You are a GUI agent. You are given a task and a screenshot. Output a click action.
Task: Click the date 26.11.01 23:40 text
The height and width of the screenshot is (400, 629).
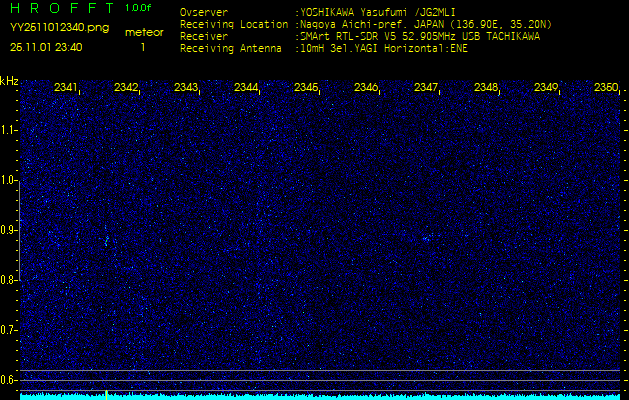click(46, 47)
